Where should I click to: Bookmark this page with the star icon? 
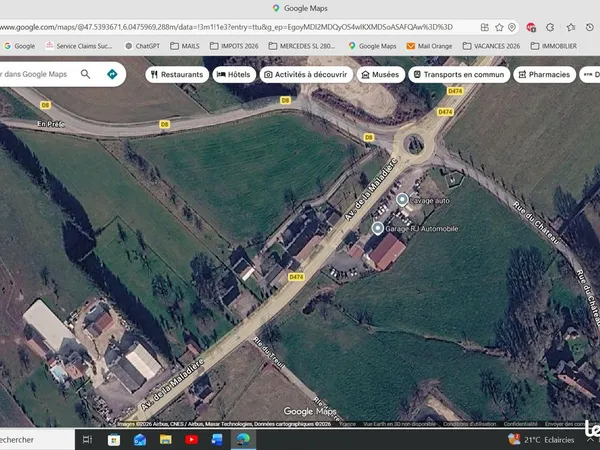pyautogui.click(x=499, y=27)
